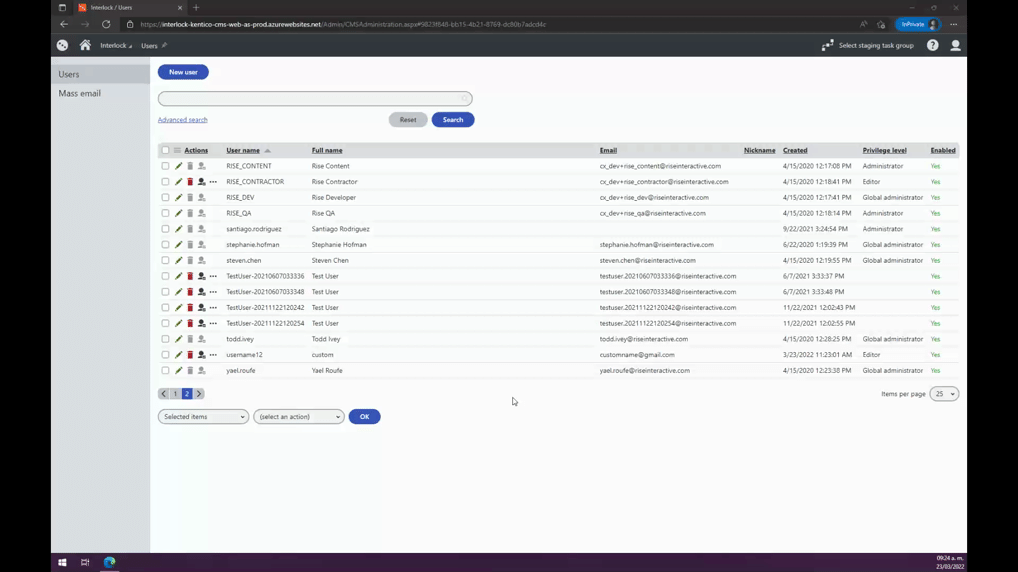1018x572 pixels.
Task: Edit steven.chen with pencil icon
Action: [x=179, y=260]
